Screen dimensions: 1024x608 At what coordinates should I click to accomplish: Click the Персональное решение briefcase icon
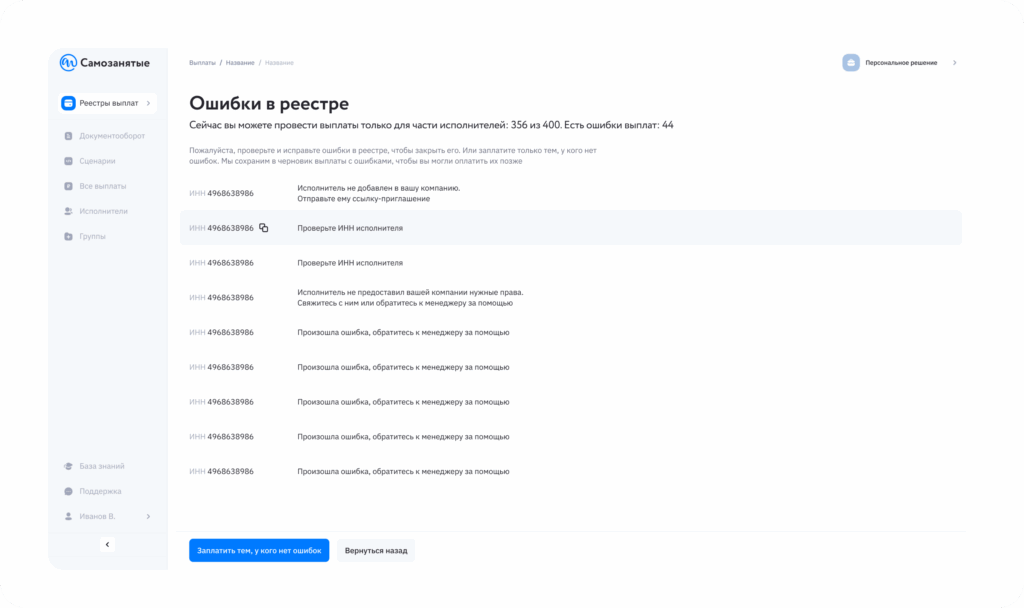click(x=851, y=63)
